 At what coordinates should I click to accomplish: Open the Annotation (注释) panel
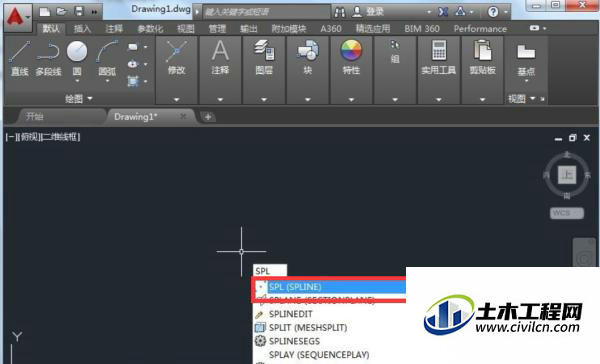point(220,57)
